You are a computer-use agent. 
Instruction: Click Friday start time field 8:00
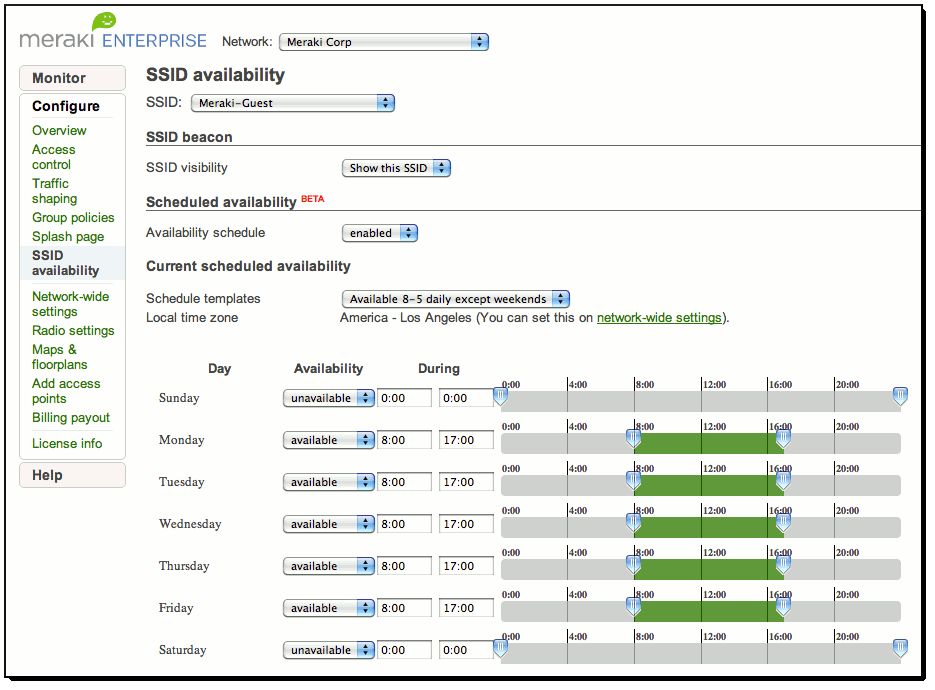point(404,608)
